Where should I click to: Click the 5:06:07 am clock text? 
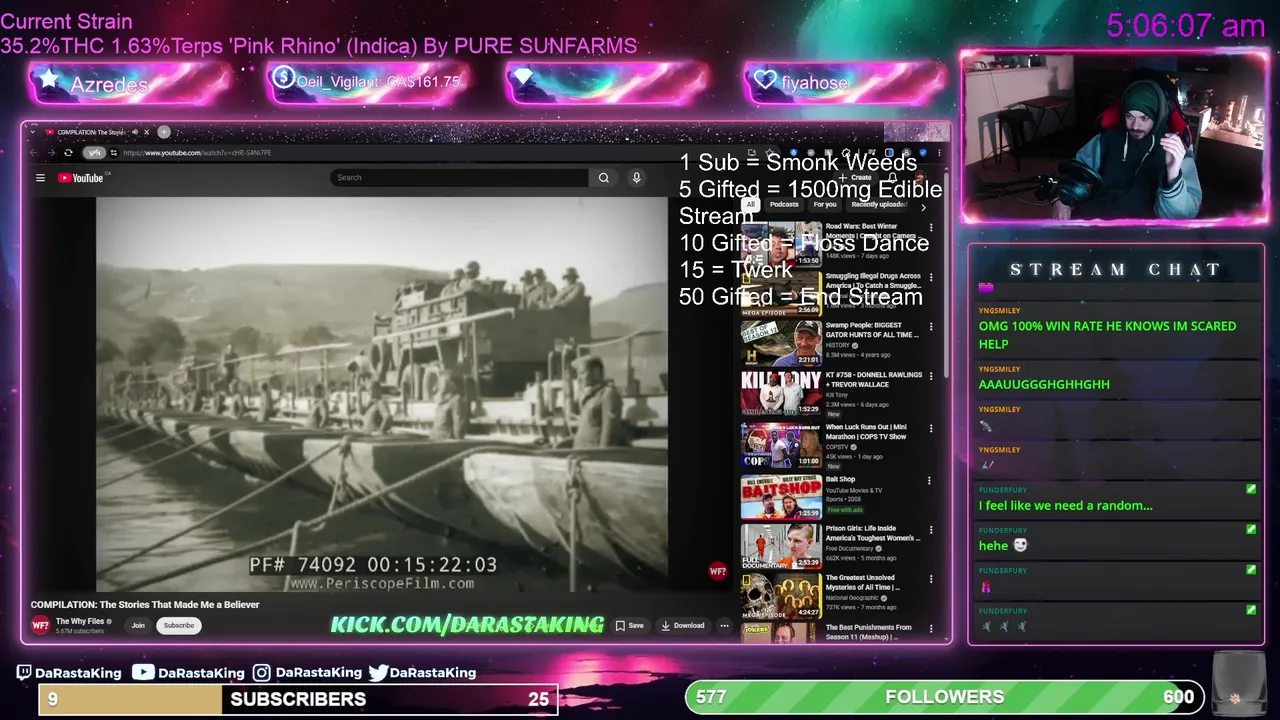[1186, 26]
